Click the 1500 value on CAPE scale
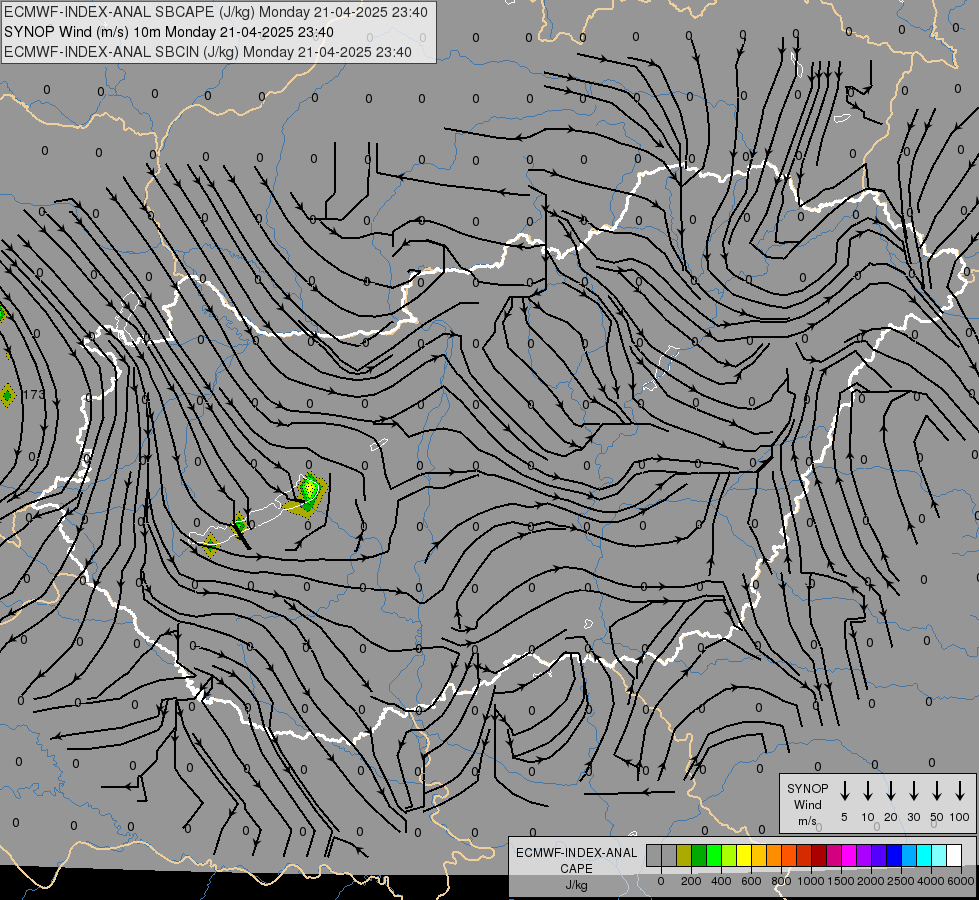 pyautogui.click(x=841, y=881)
